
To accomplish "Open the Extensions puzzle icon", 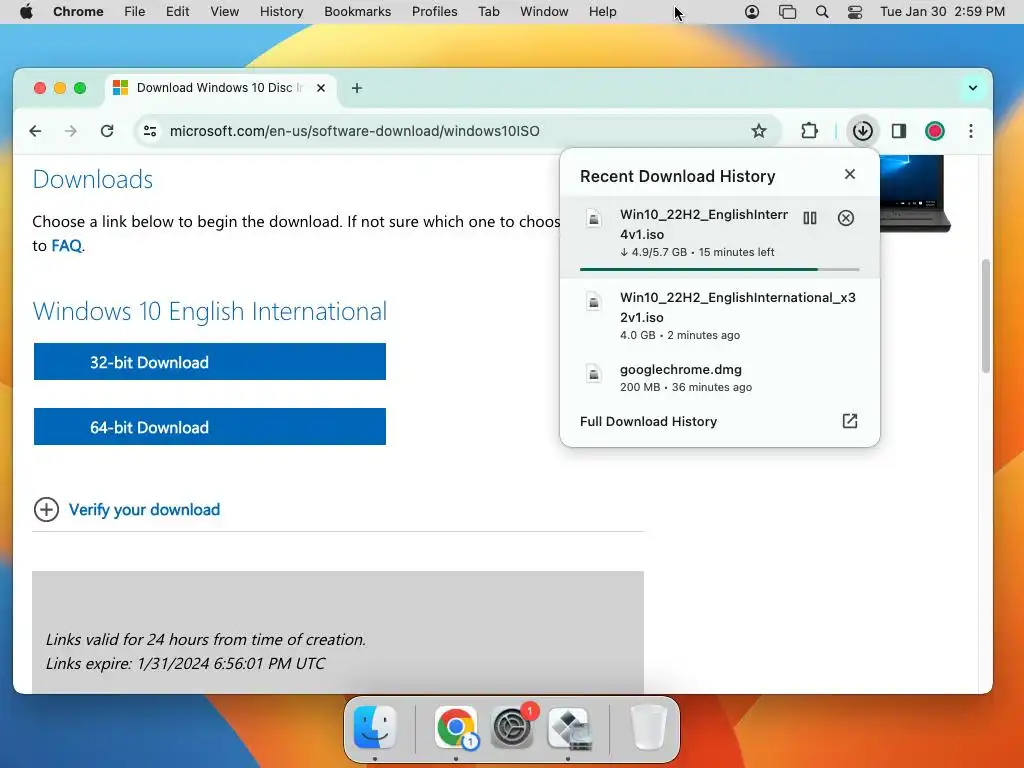I will [x=809, y=131].
